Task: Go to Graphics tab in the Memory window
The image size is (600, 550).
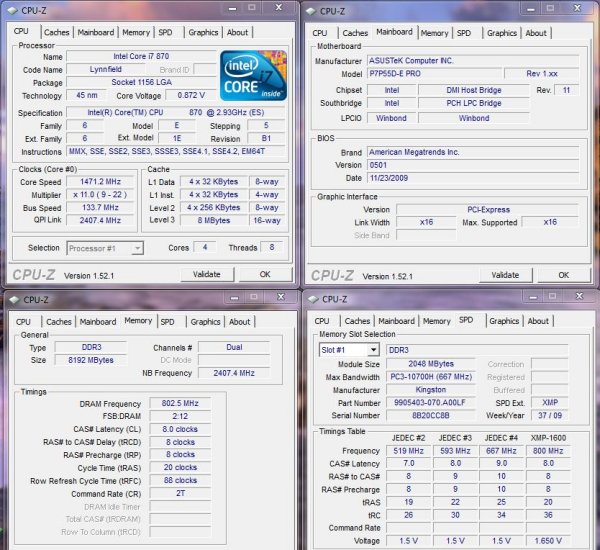Action: [x=205, y=322]
